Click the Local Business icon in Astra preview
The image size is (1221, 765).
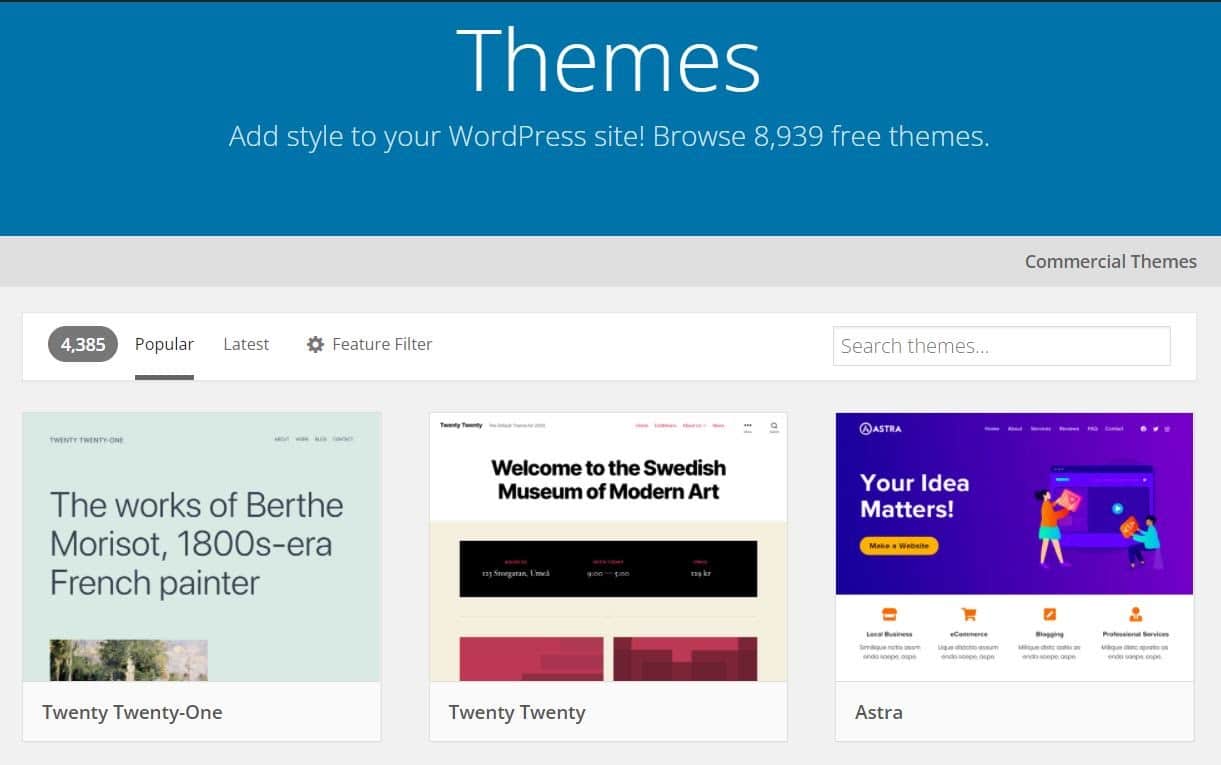click(888, 612)
